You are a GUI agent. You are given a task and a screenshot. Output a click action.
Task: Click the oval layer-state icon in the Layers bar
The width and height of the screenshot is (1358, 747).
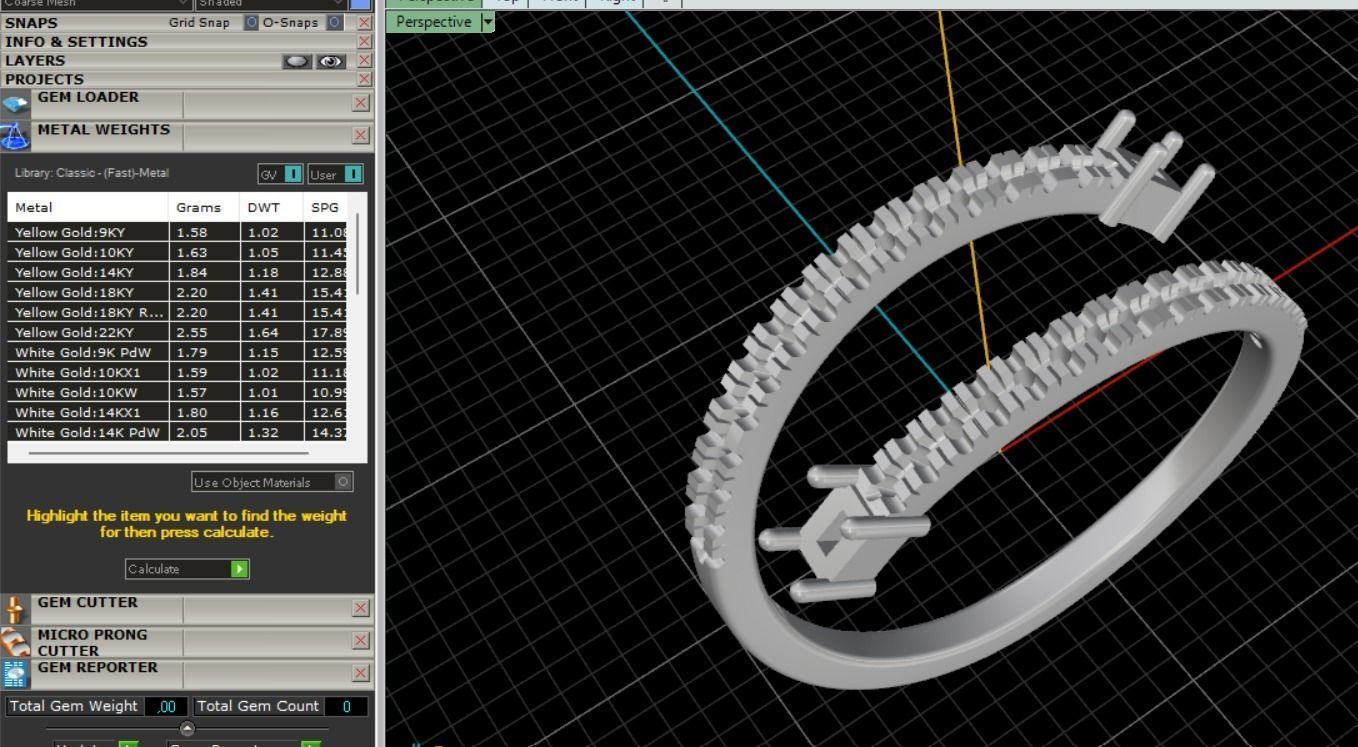tap(297, 61)
